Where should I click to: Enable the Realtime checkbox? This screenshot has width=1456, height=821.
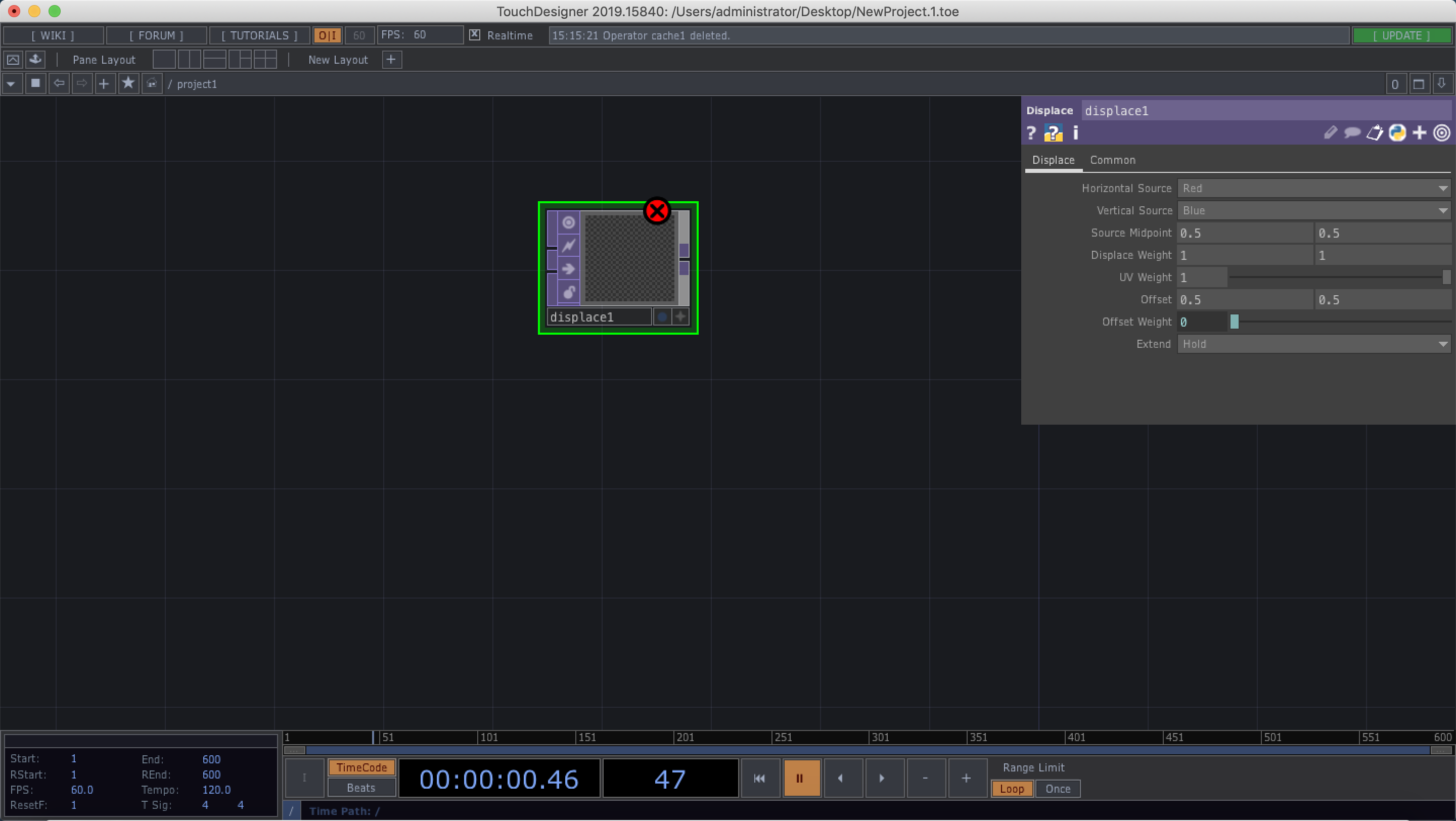tap(475, 35)
